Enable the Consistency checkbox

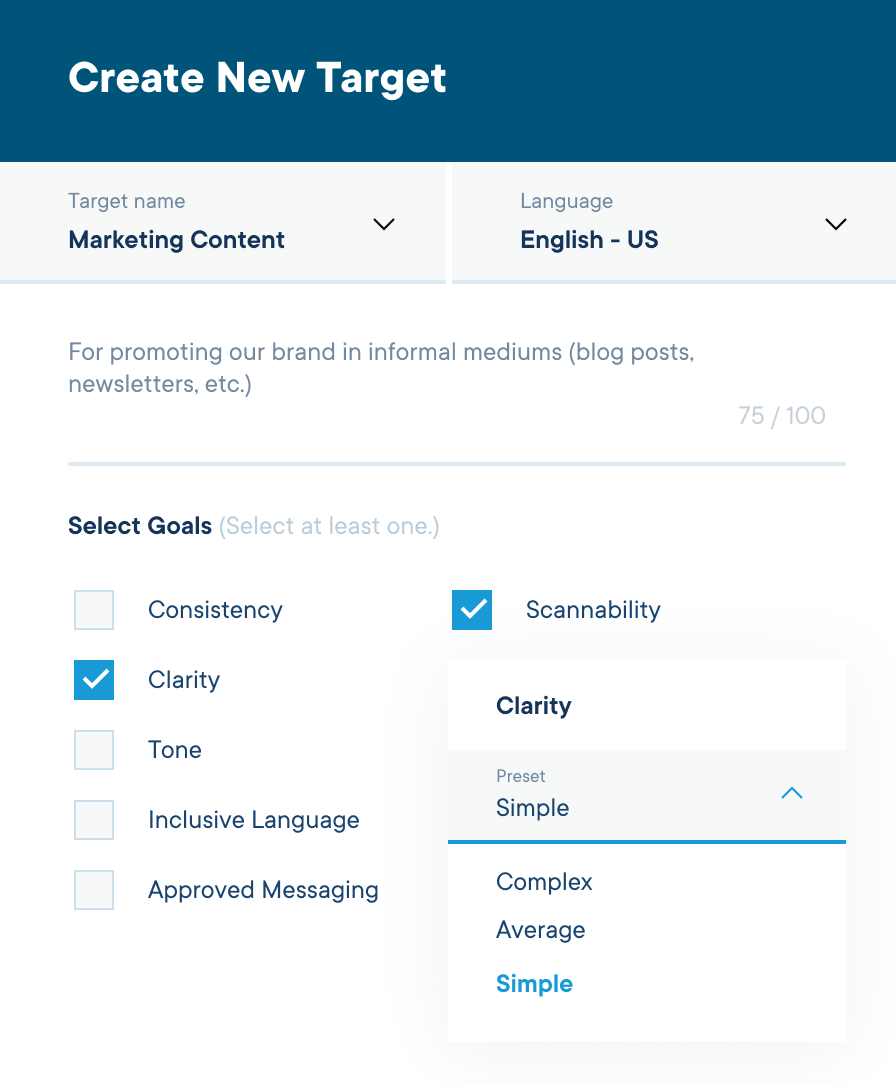click(94, 610)
